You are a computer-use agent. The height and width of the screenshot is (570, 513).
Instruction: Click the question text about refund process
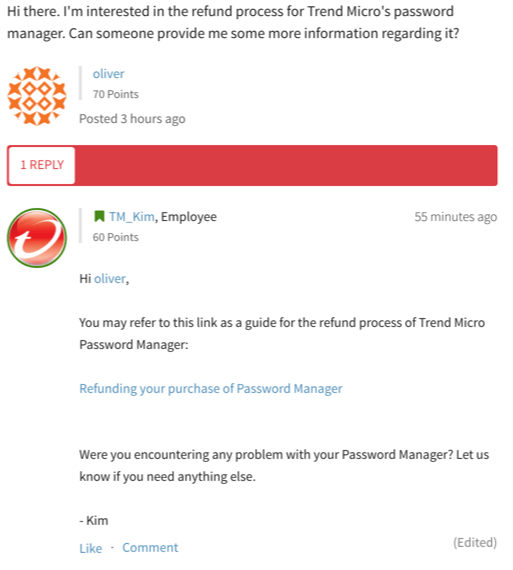[233, 22]
